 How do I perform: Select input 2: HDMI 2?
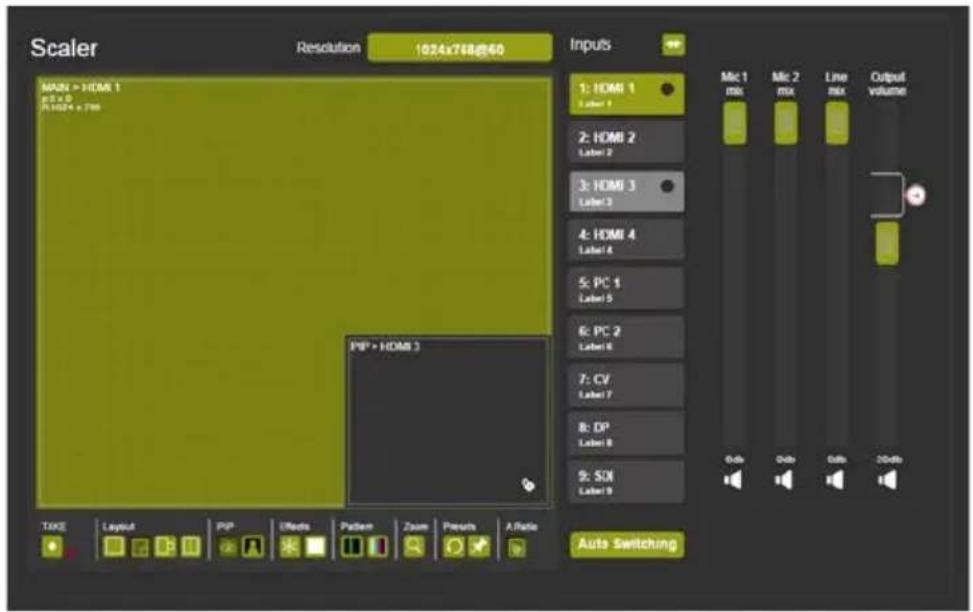pos(627,143)
